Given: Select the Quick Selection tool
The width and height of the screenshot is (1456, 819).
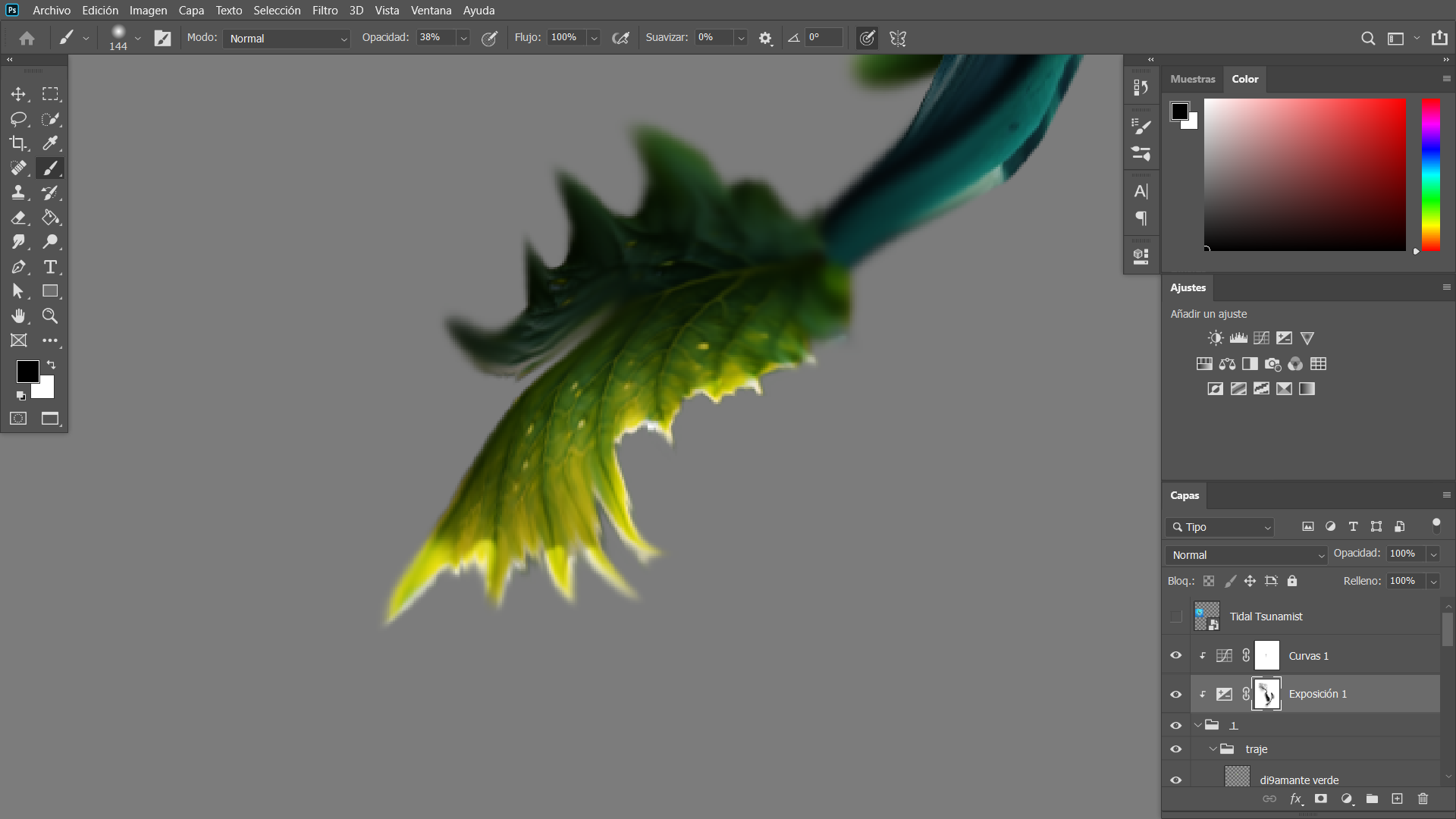Looking at the screenshot, I should pos(50,119).
